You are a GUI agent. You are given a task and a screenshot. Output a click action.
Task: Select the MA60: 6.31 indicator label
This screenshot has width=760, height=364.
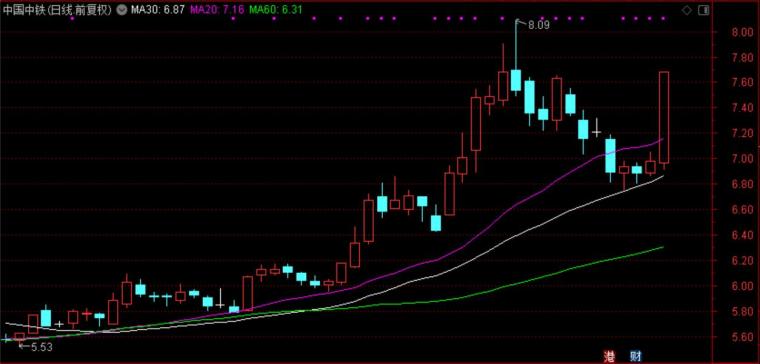click(275, 9)
